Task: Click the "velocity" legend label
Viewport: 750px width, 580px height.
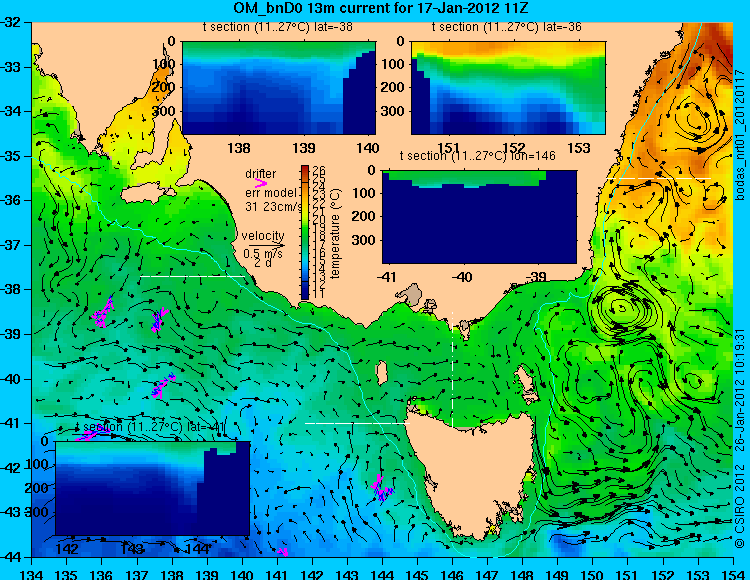Action: 263,236
